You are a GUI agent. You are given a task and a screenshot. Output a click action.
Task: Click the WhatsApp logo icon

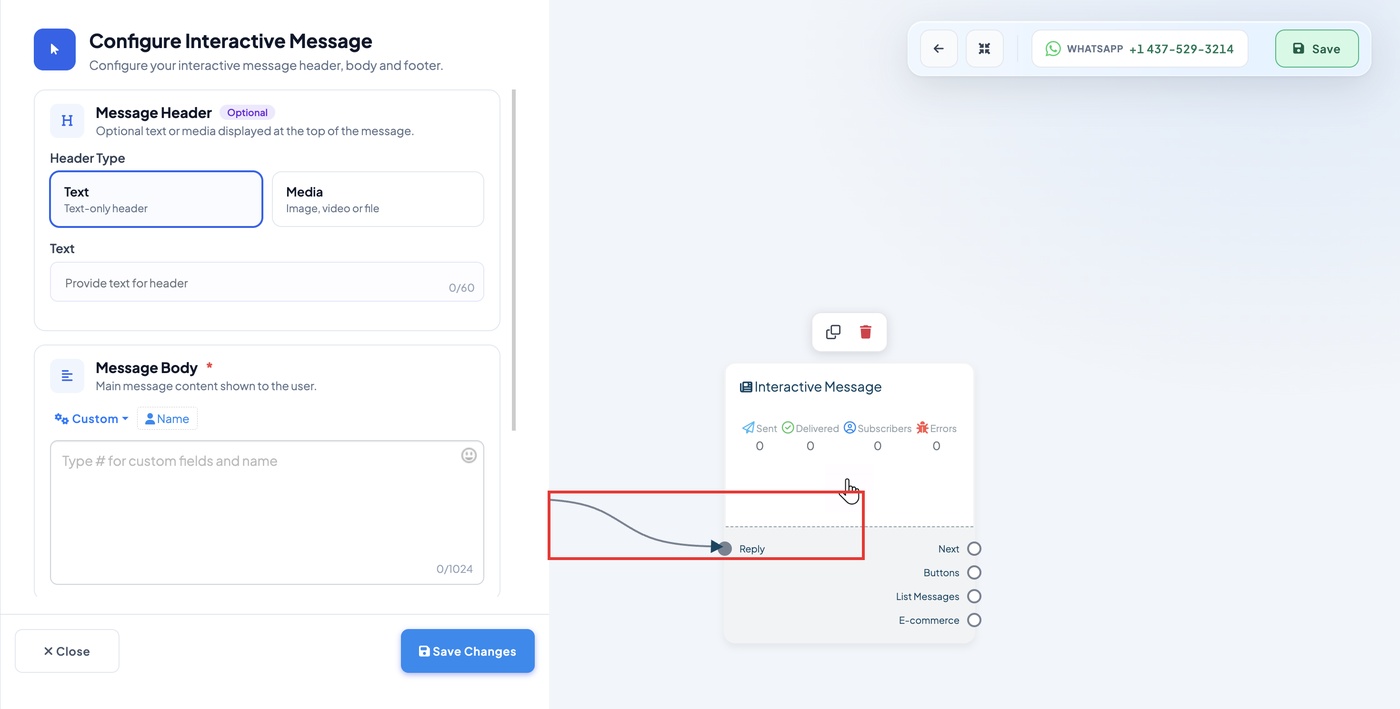pos(1053,48)
